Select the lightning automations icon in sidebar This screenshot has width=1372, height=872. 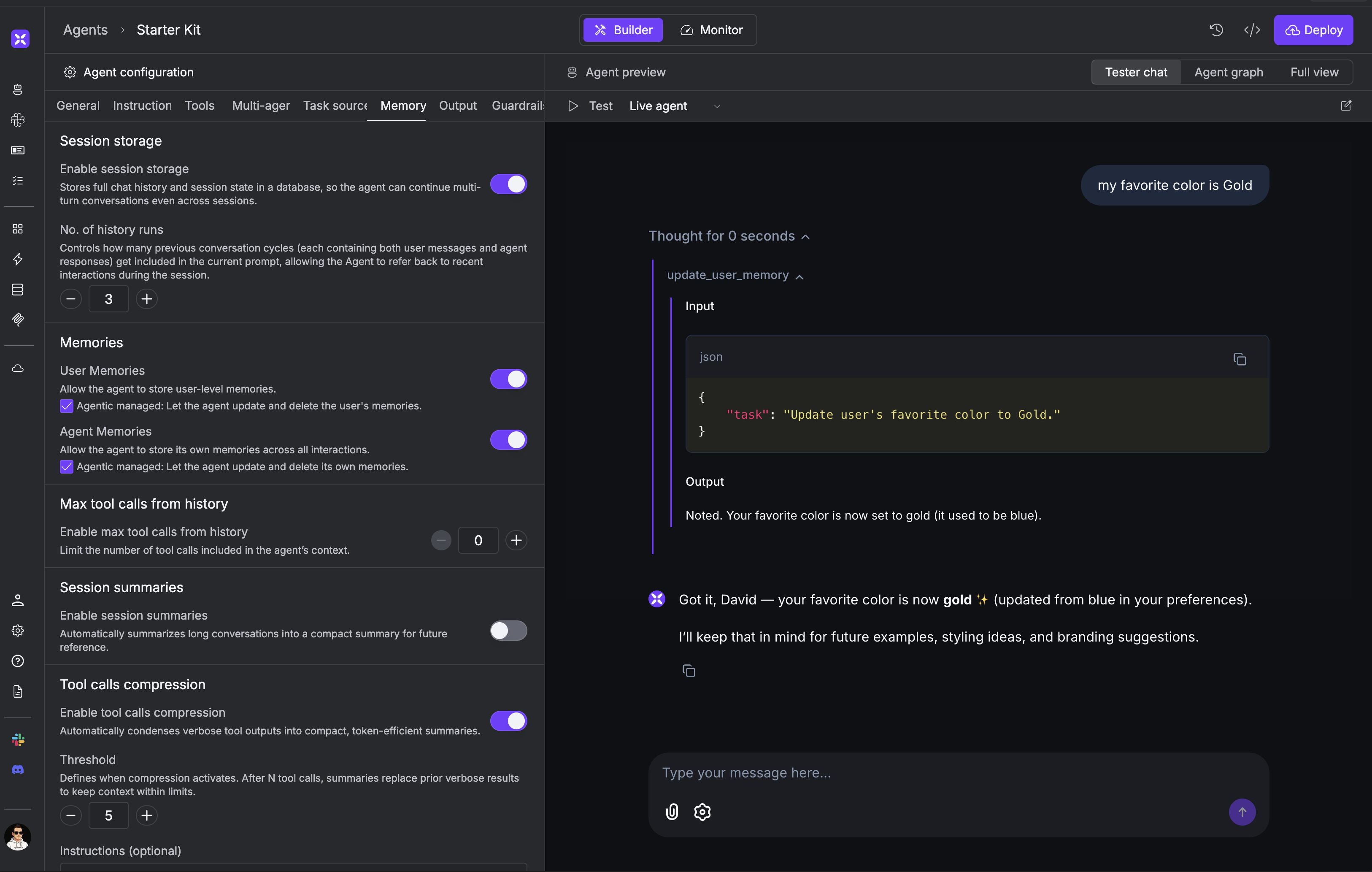18,259
